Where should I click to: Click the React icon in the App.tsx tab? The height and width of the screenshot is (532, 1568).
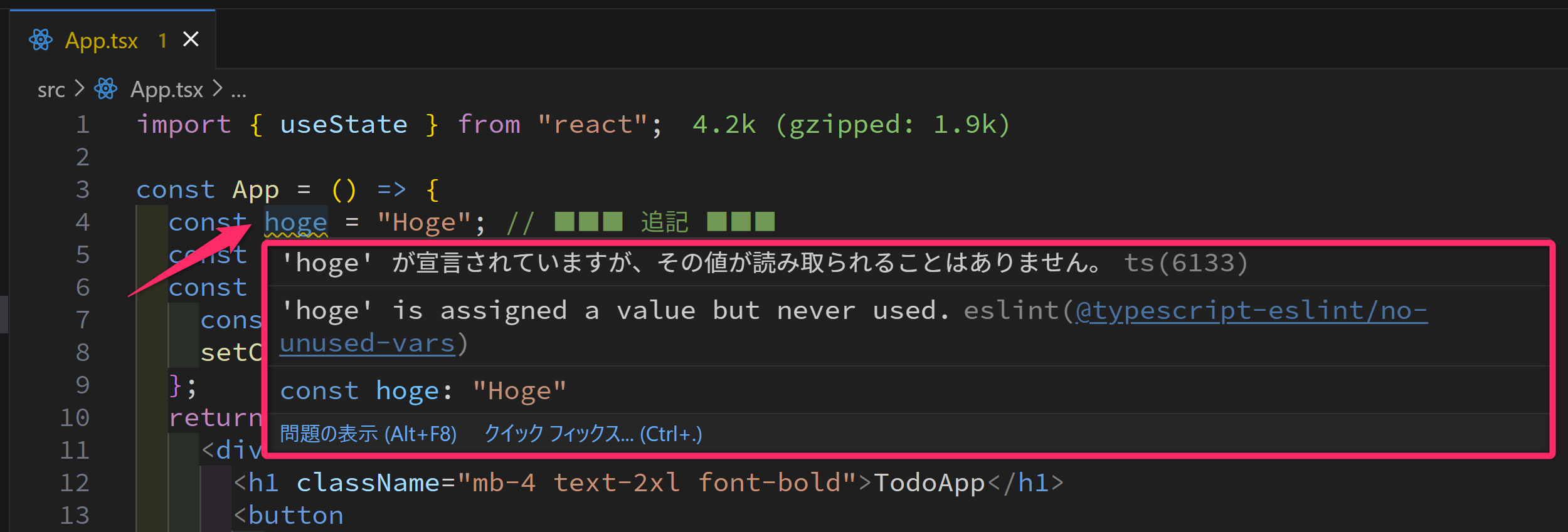click(41, 40)
